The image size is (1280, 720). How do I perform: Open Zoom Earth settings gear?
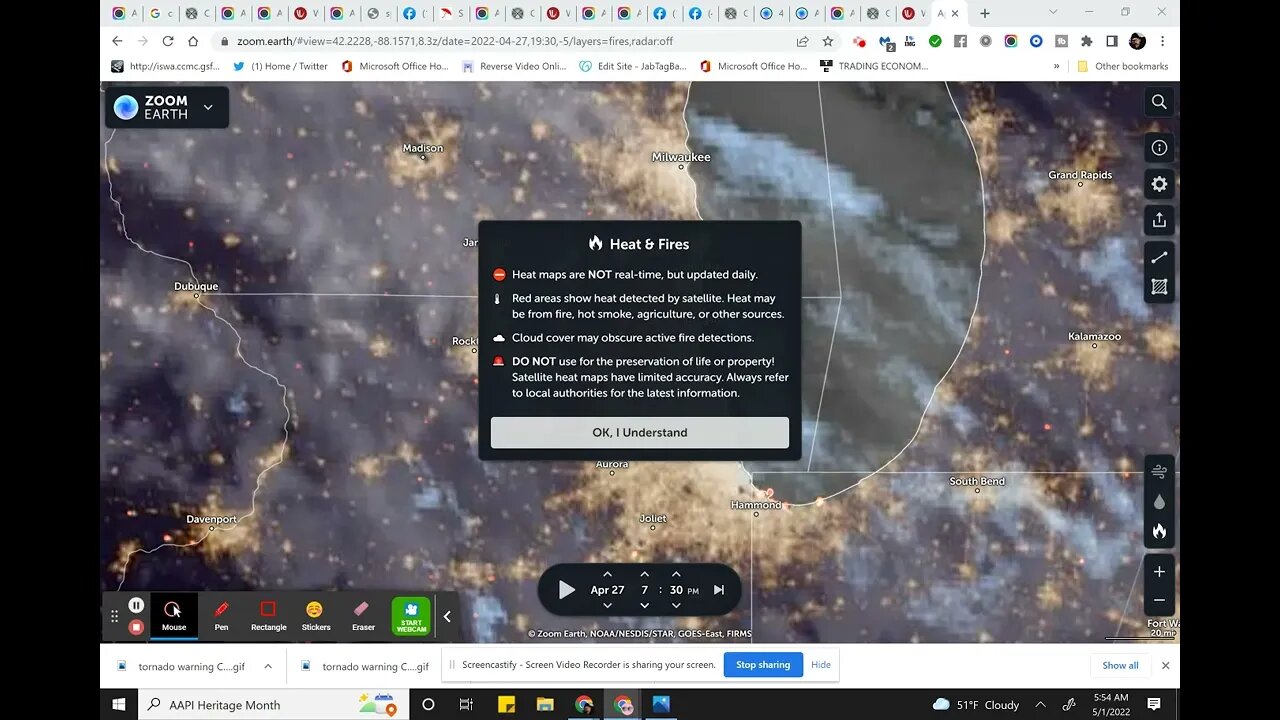coord(1159,184)
